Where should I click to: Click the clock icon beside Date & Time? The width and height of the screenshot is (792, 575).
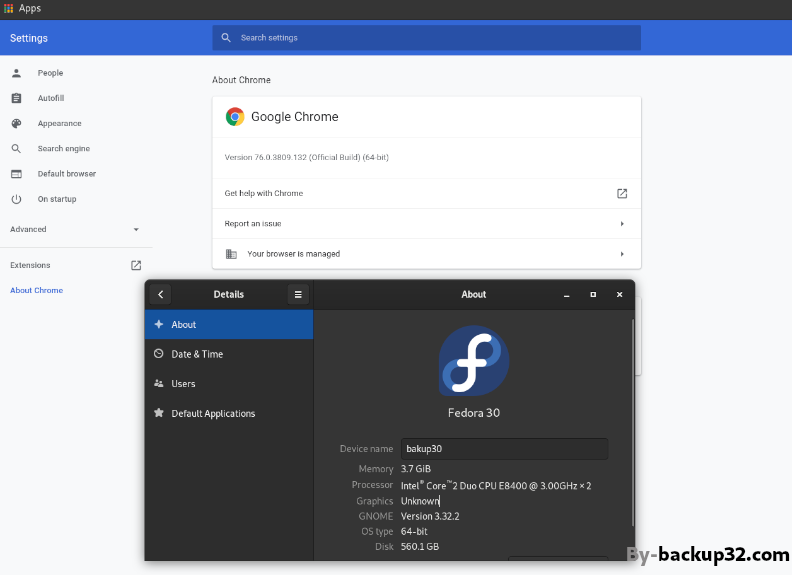click(x=159, y=354)
